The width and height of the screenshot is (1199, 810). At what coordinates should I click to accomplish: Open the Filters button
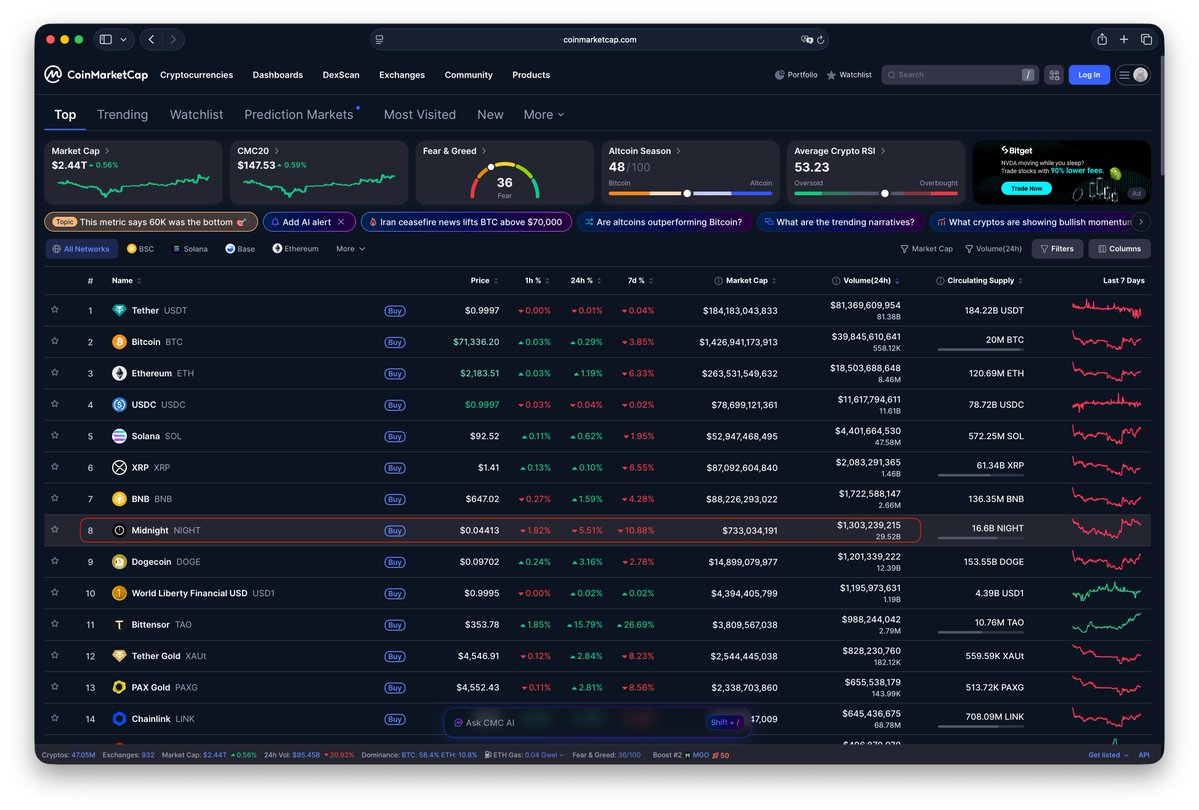(1058, 249)
